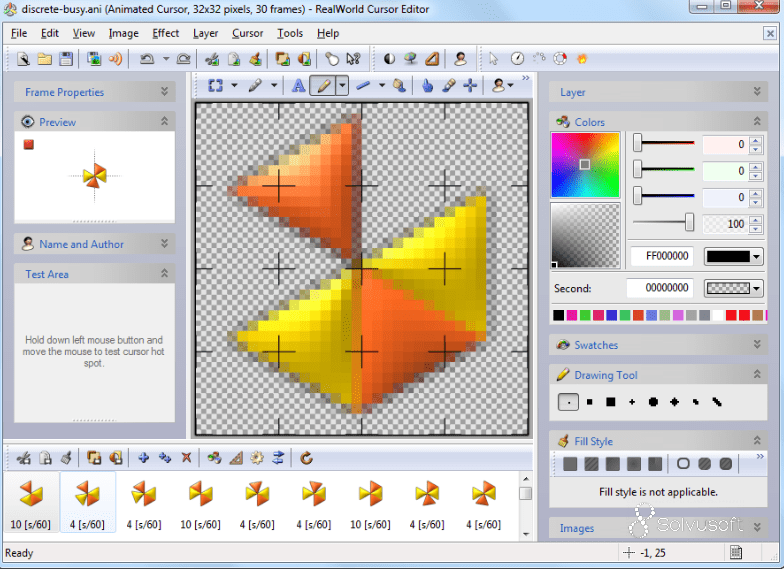784x569 pixels.
Task: Open the Cursor menu
Action: coord(247,33)
